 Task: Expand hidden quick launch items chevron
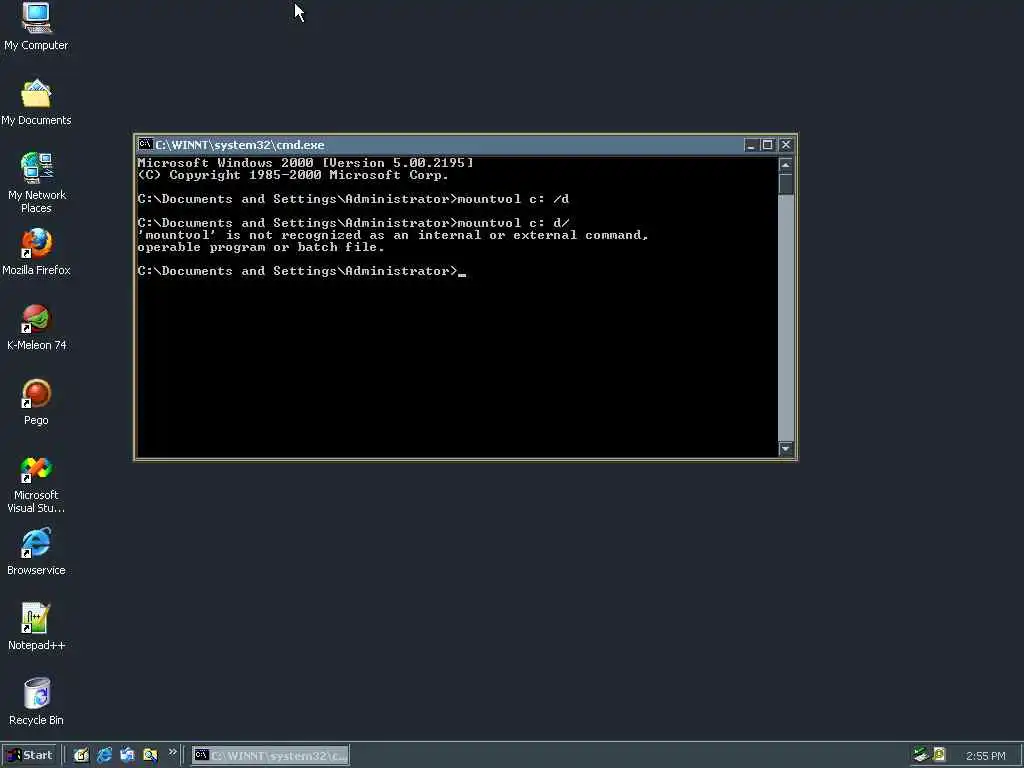(x=172, y=752)
